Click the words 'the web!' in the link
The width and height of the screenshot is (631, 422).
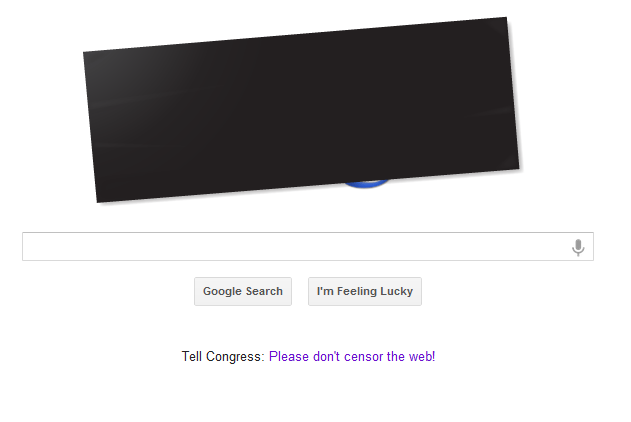coord(411,356)
